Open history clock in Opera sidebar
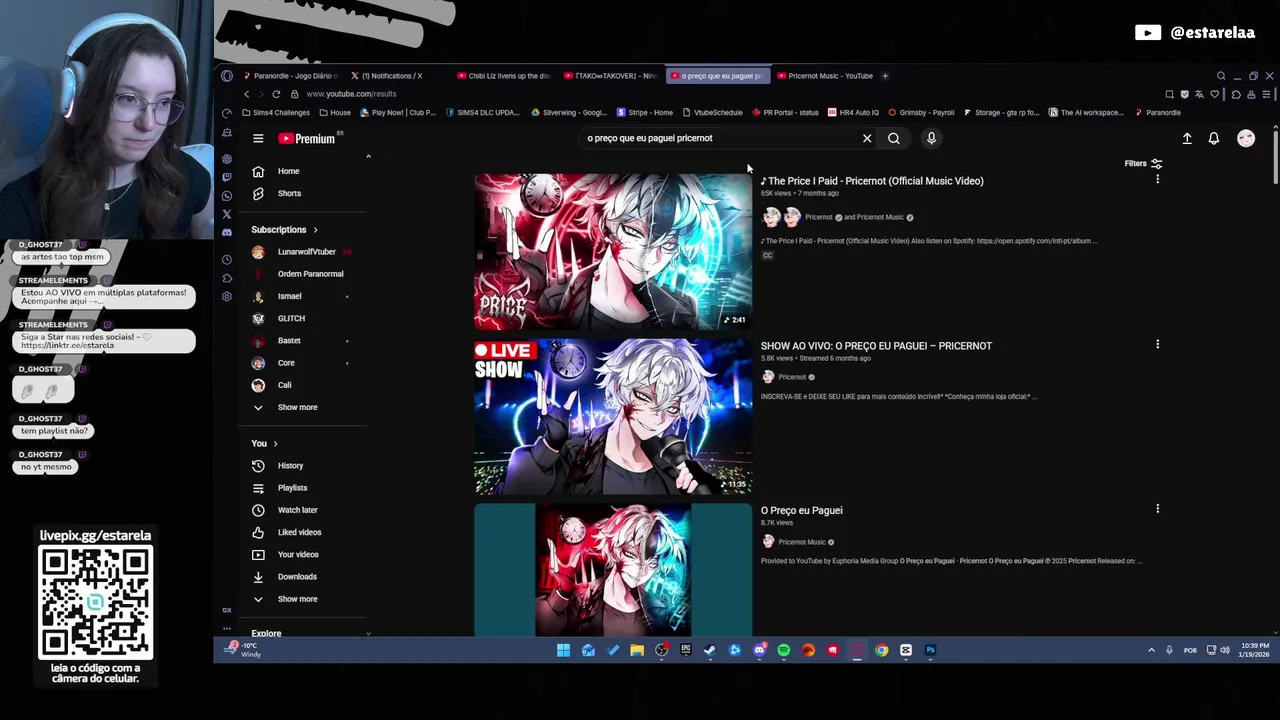Image resolution: width=1280 pixels, height=720 pixels. pos(227,259)
